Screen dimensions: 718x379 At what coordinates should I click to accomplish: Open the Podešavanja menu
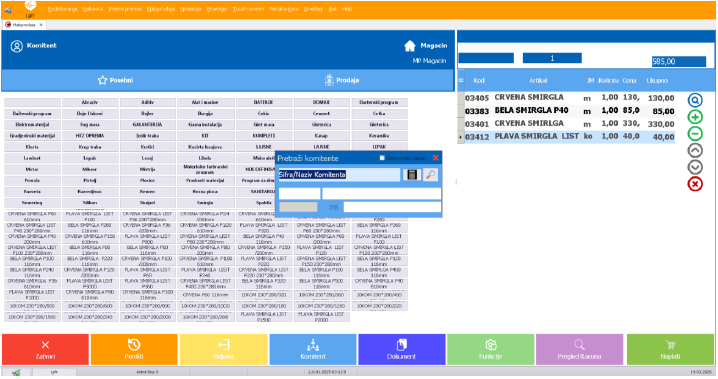pyautogui.click(x=62, y=9)
